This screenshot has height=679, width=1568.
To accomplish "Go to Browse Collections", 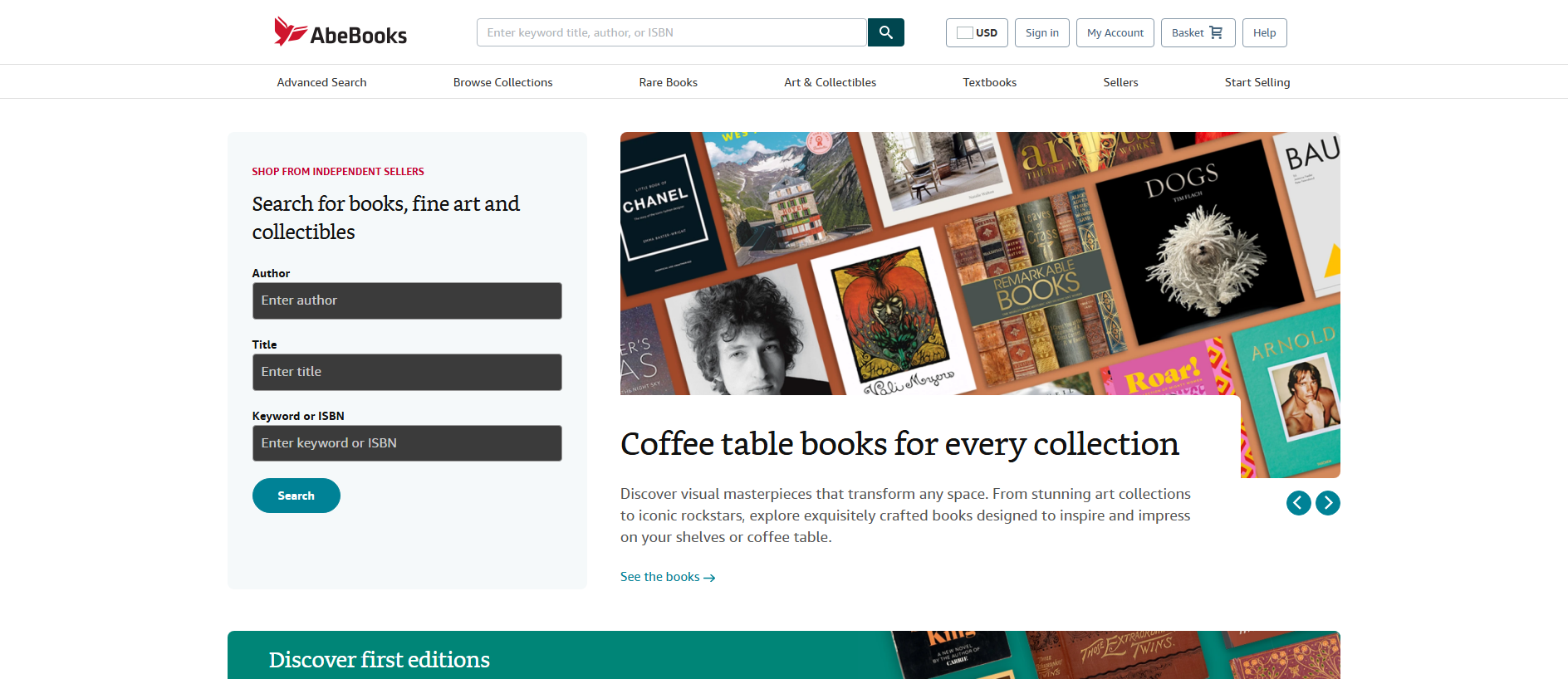I will tap(502, 82).
